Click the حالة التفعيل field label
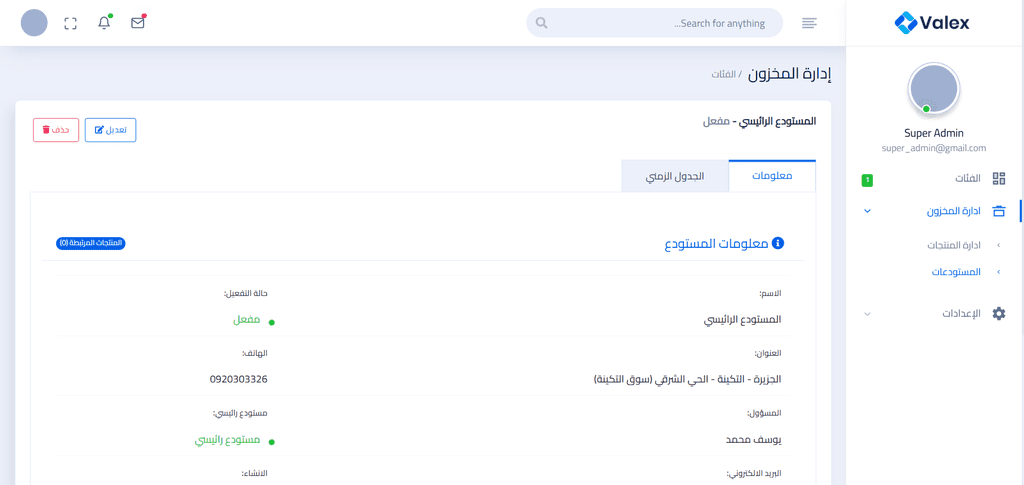 click(246, 293)
